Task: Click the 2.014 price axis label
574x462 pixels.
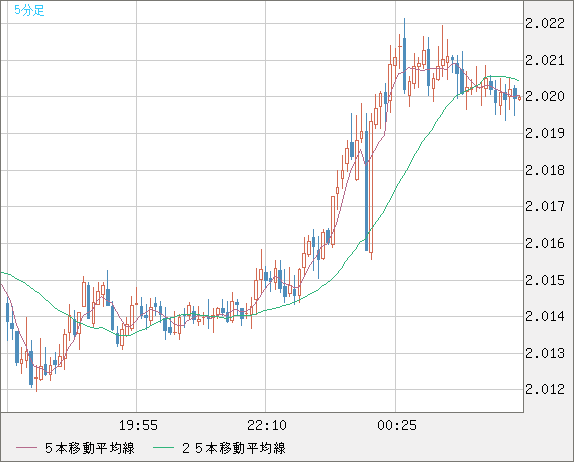Action: [x=545, y=316]
